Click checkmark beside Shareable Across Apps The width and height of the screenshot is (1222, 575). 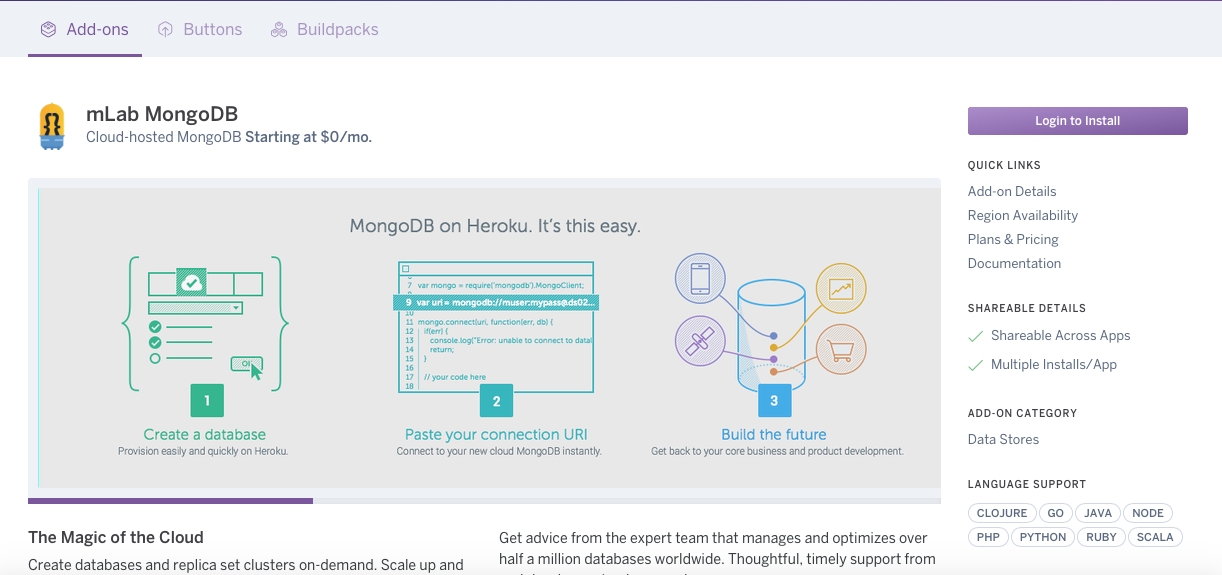click(975, 337)
